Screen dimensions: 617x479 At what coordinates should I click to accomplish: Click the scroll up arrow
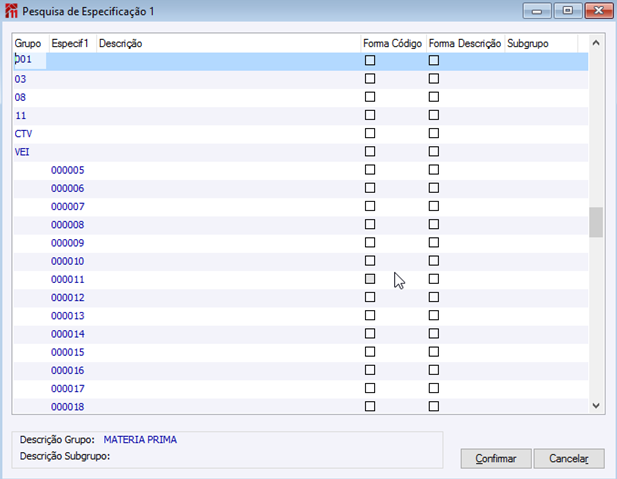(x=596, y=43)
